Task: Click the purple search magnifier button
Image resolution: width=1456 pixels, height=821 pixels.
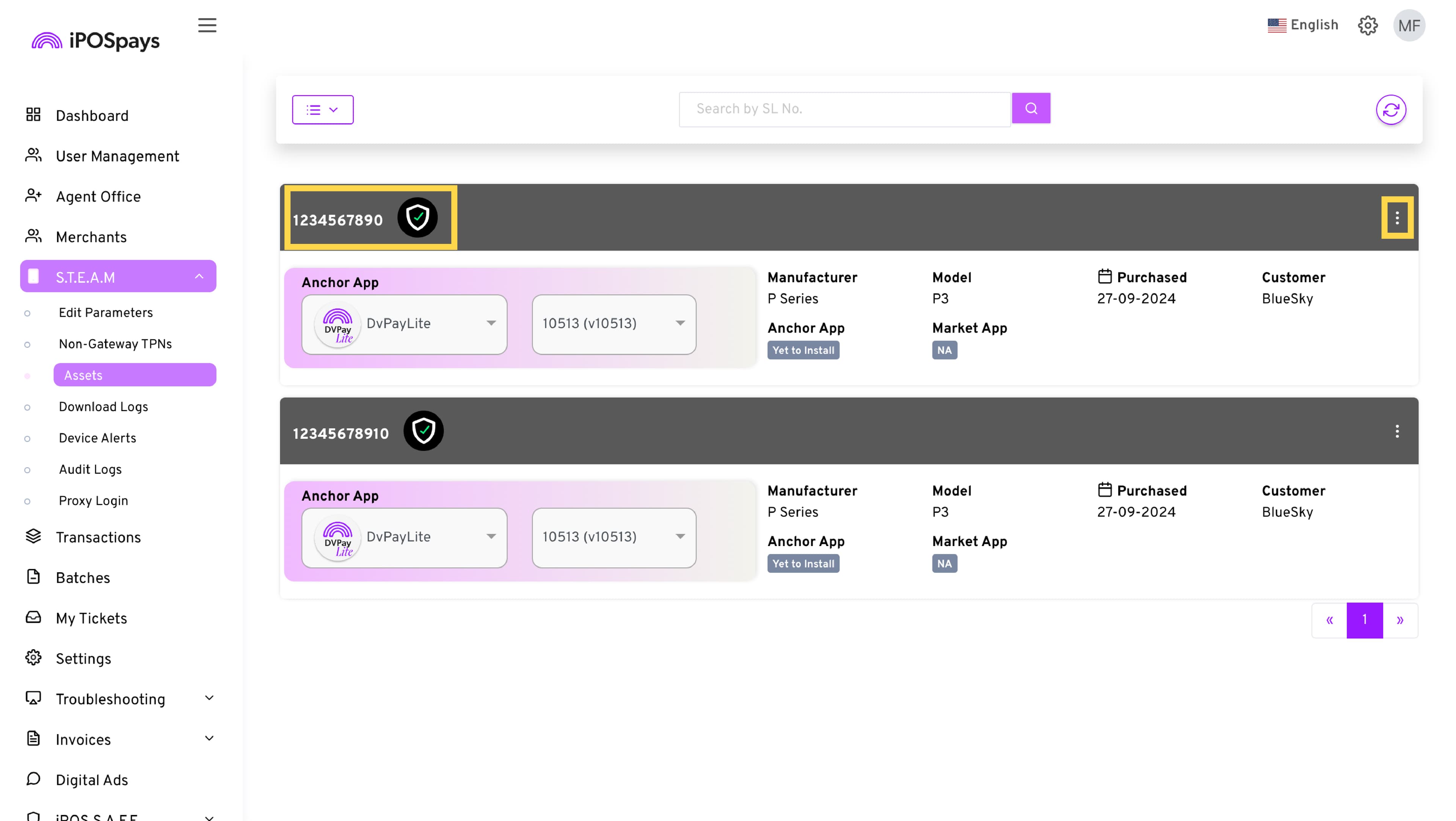Action: point(1031,108)
